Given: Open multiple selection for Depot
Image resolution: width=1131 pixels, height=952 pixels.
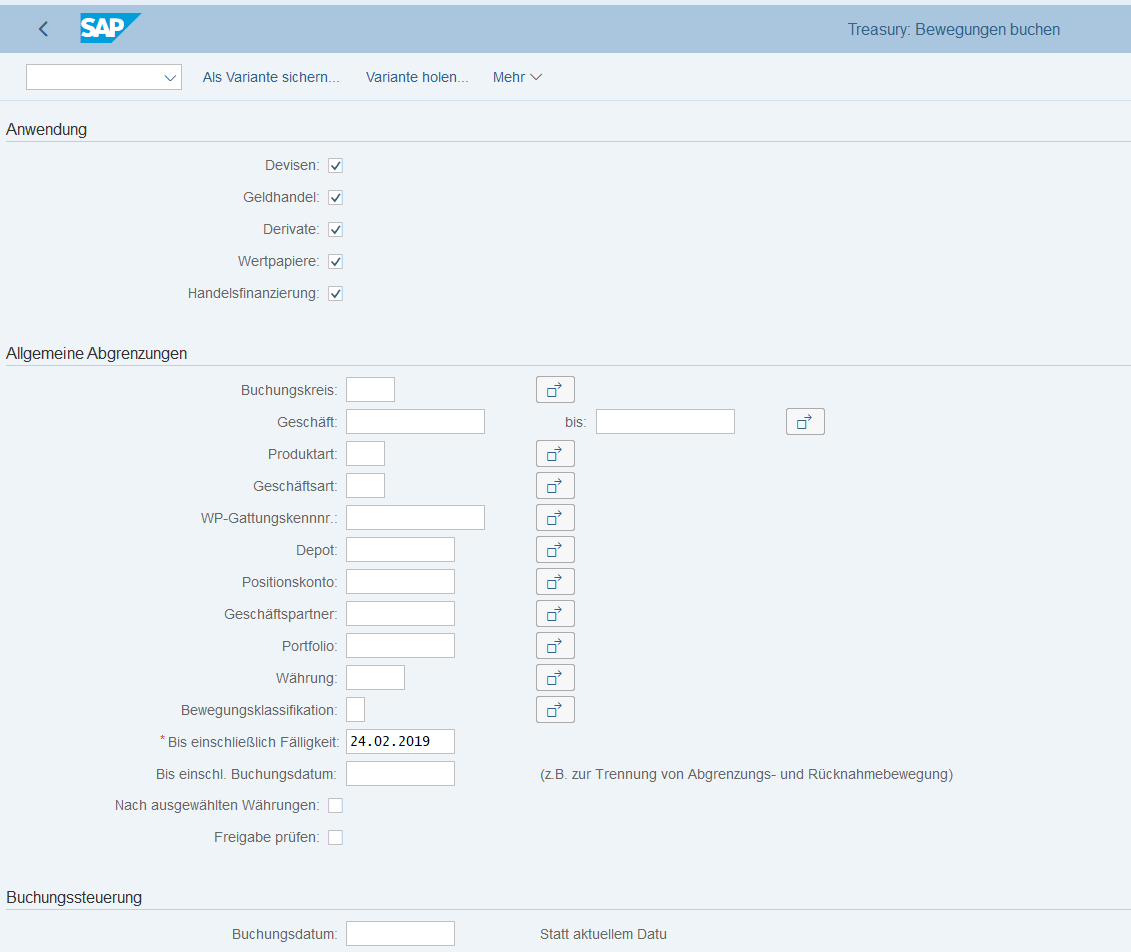Looking at the screenshot, I should point(555,550).
